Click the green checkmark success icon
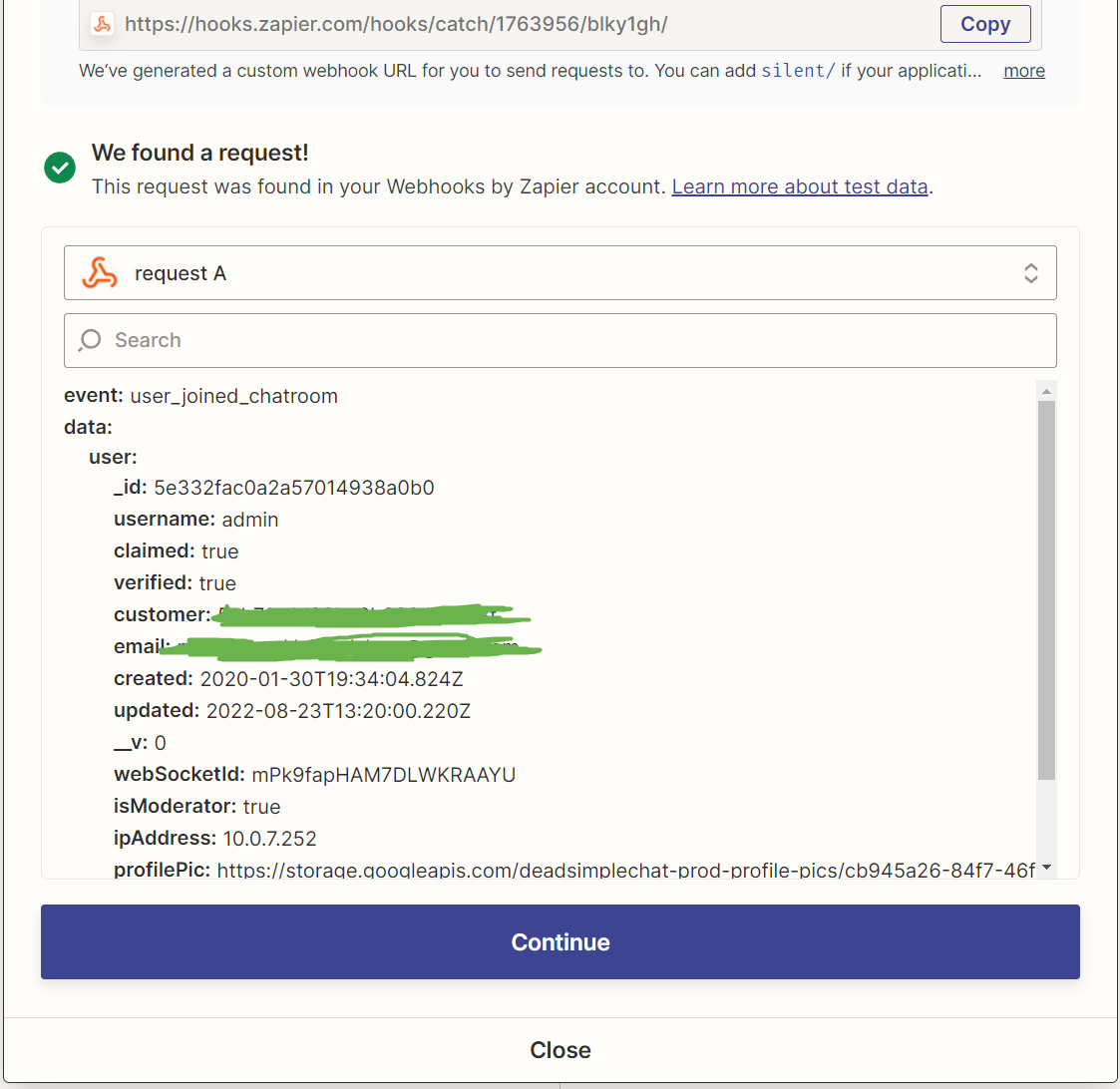The width and height of the screenshot is (1120, 1089). (x=60, y=168)
